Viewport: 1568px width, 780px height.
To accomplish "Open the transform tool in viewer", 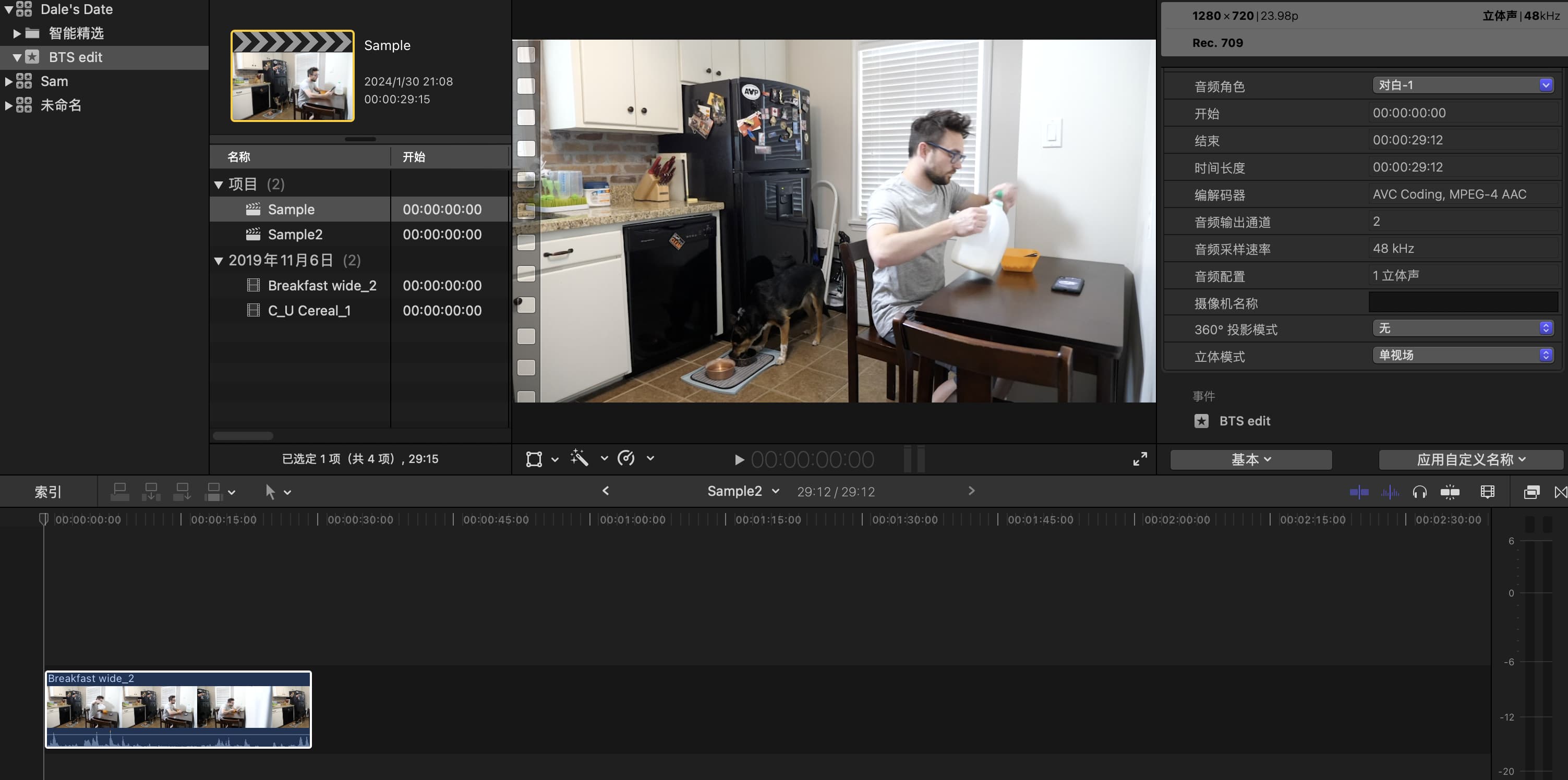I will point(534,459).
